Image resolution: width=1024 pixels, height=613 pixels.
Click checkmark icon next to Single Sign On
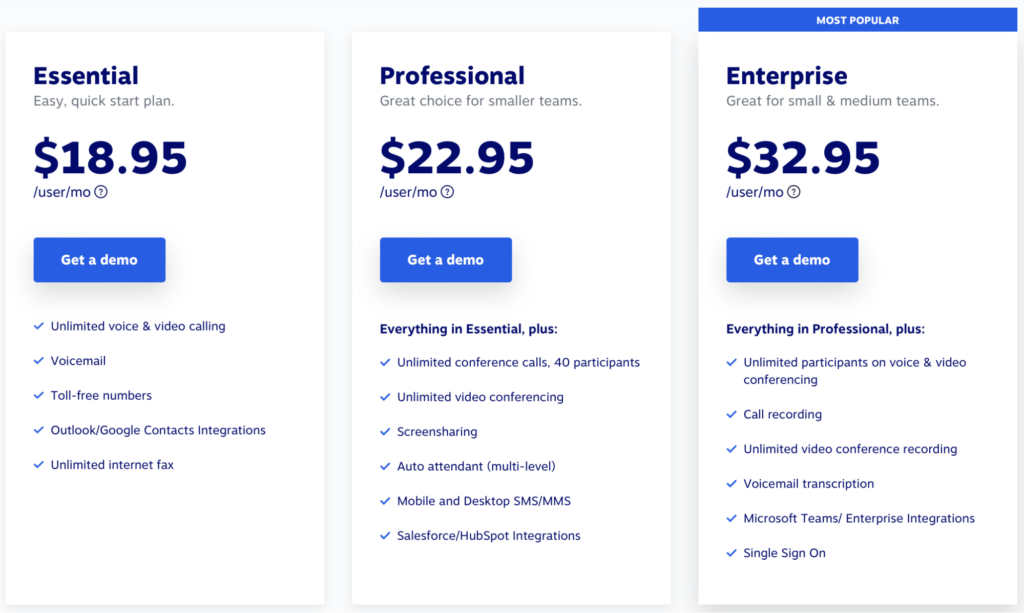click(732, 553)
